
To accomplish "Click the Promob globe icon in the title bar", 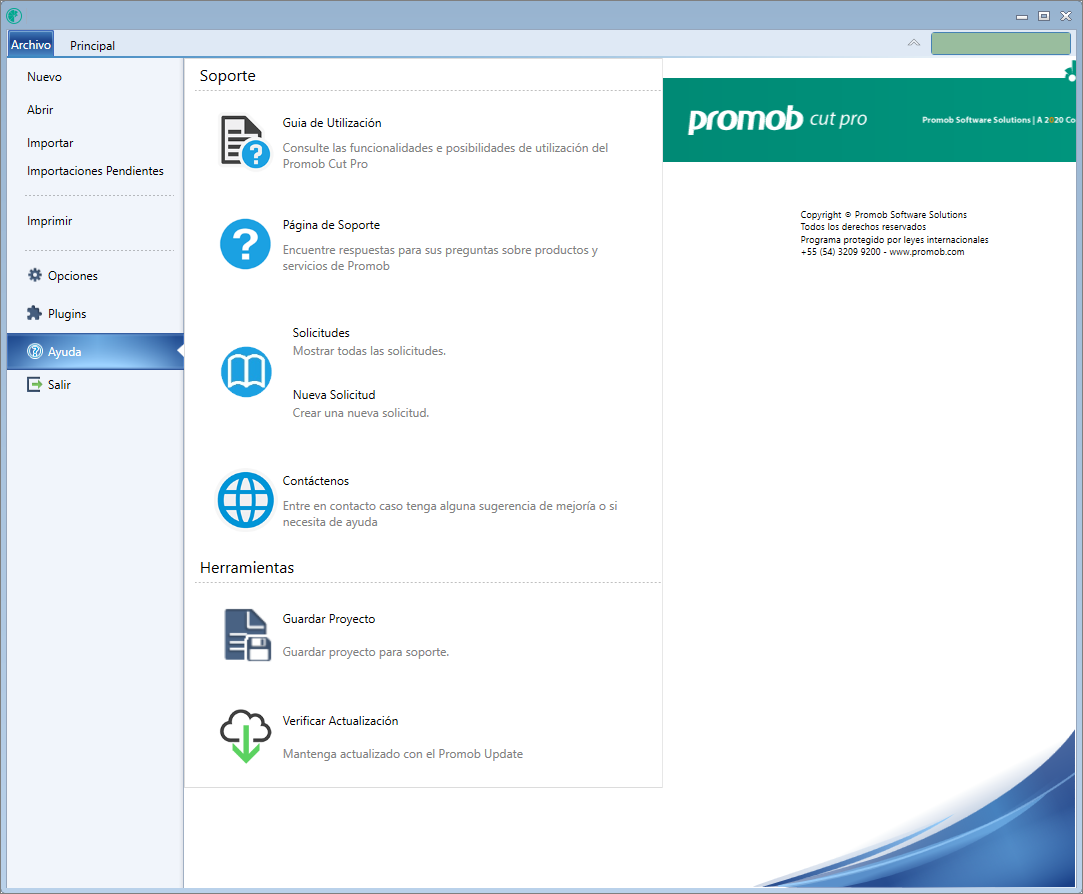I will [x=14, y=15].
